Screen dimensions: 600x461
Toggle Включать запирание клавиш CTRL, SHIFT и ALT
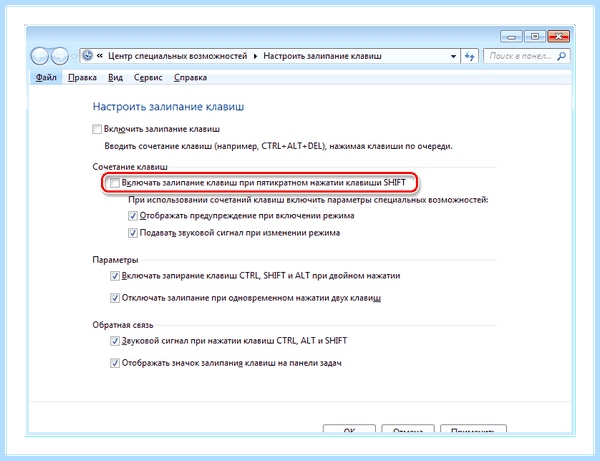[115, 276]
